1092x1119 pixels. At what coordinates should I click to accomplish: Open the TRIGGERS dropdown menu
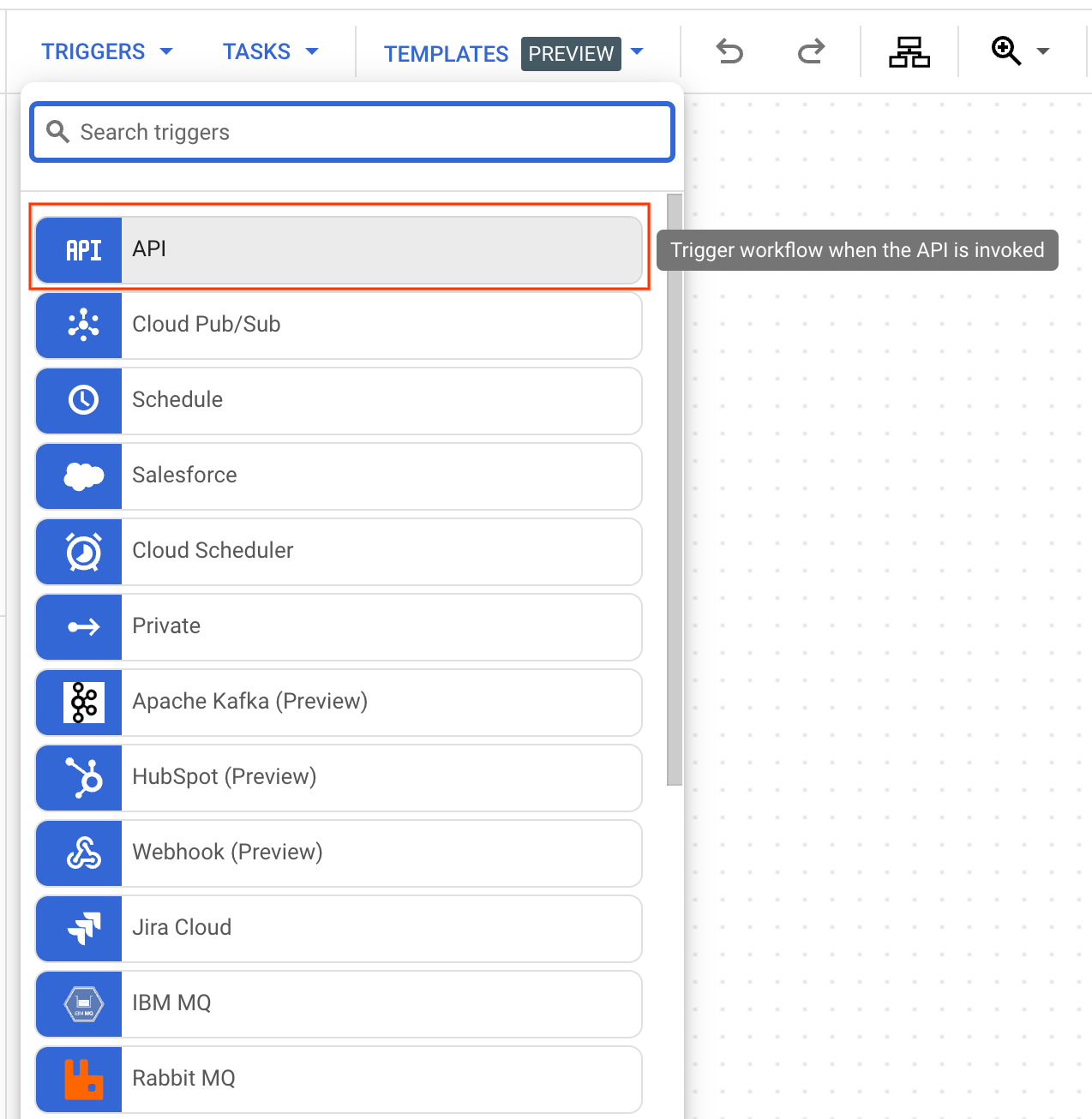click(107, 51)
